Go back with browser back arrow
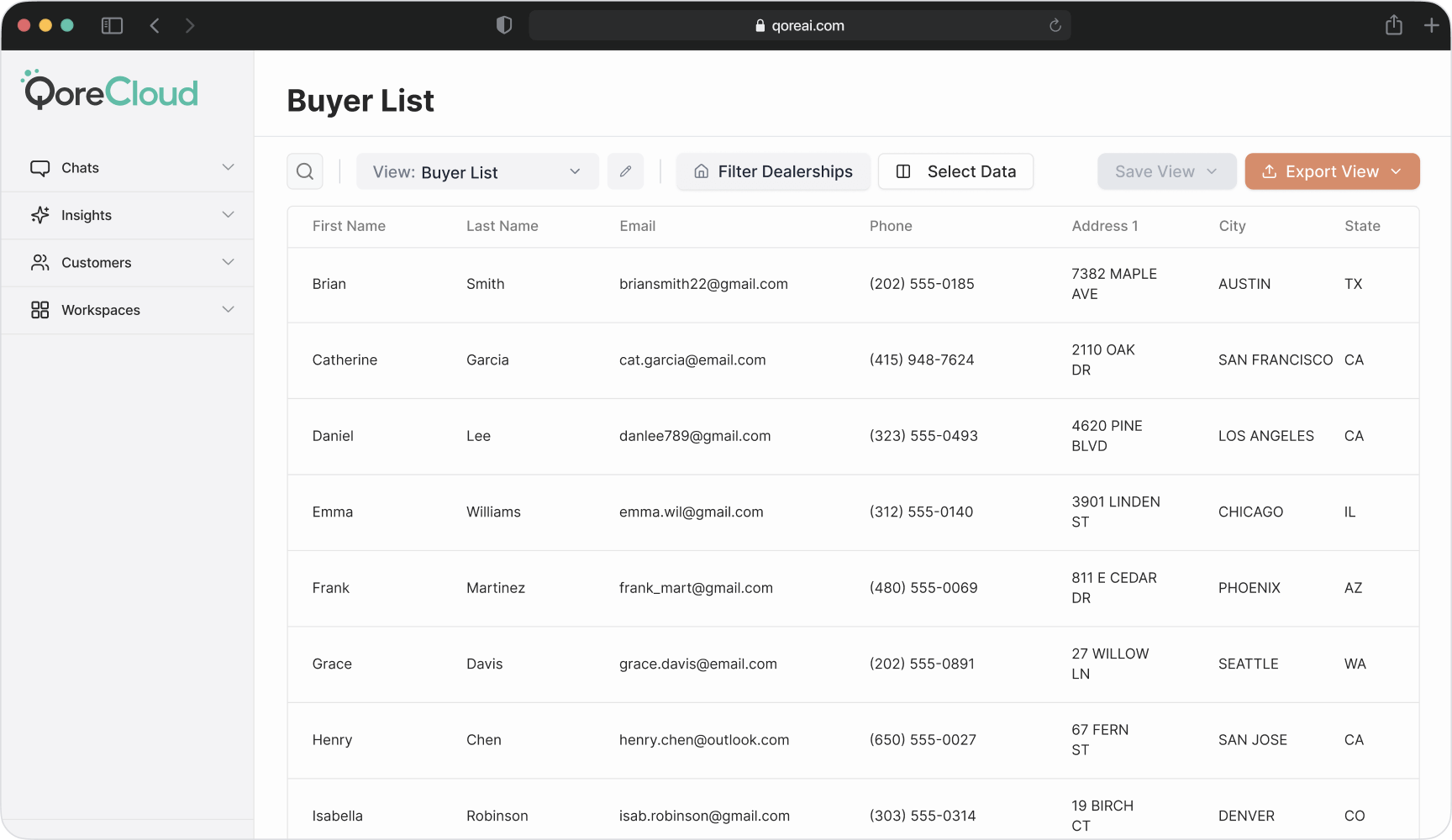Viewport: 1452px width, 840px height. [x=155, y=26]
